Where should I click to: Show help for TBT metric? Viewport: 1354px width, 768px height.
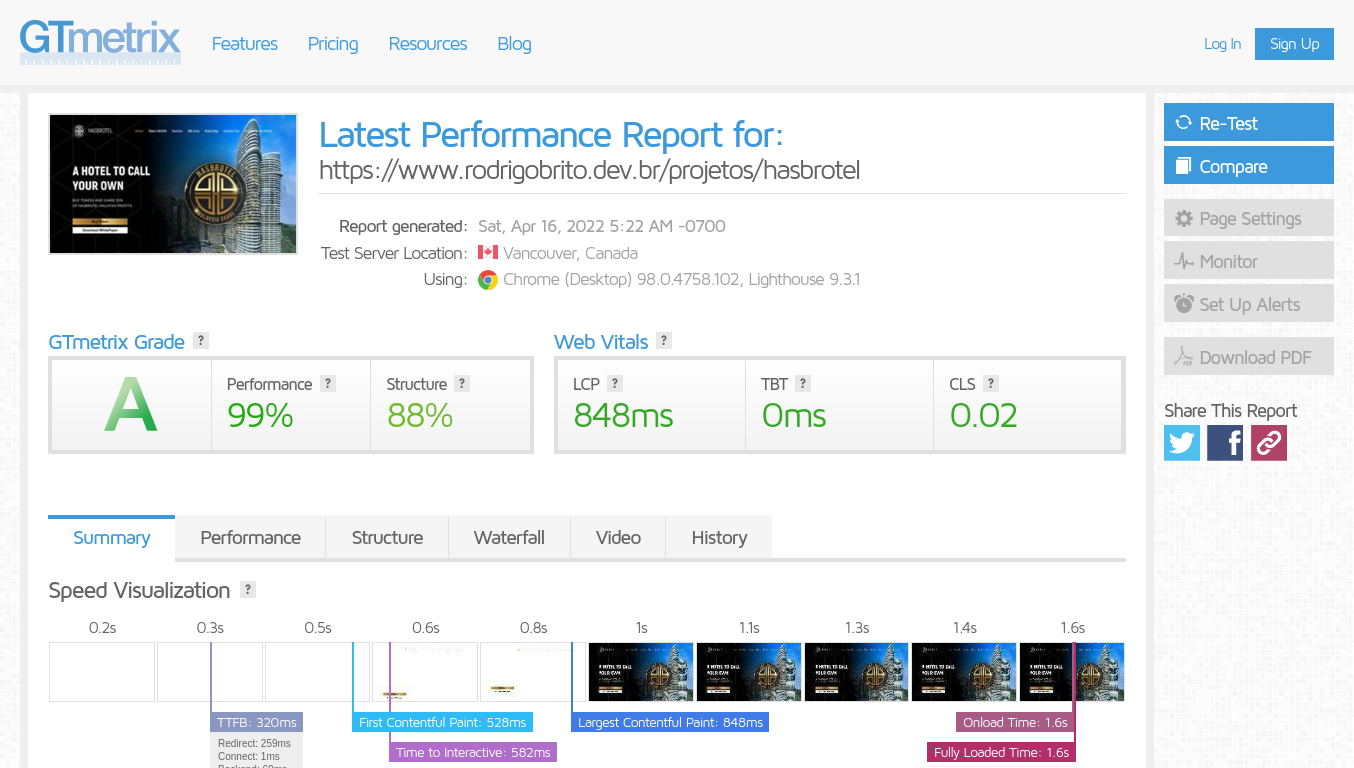pos(803,384)
